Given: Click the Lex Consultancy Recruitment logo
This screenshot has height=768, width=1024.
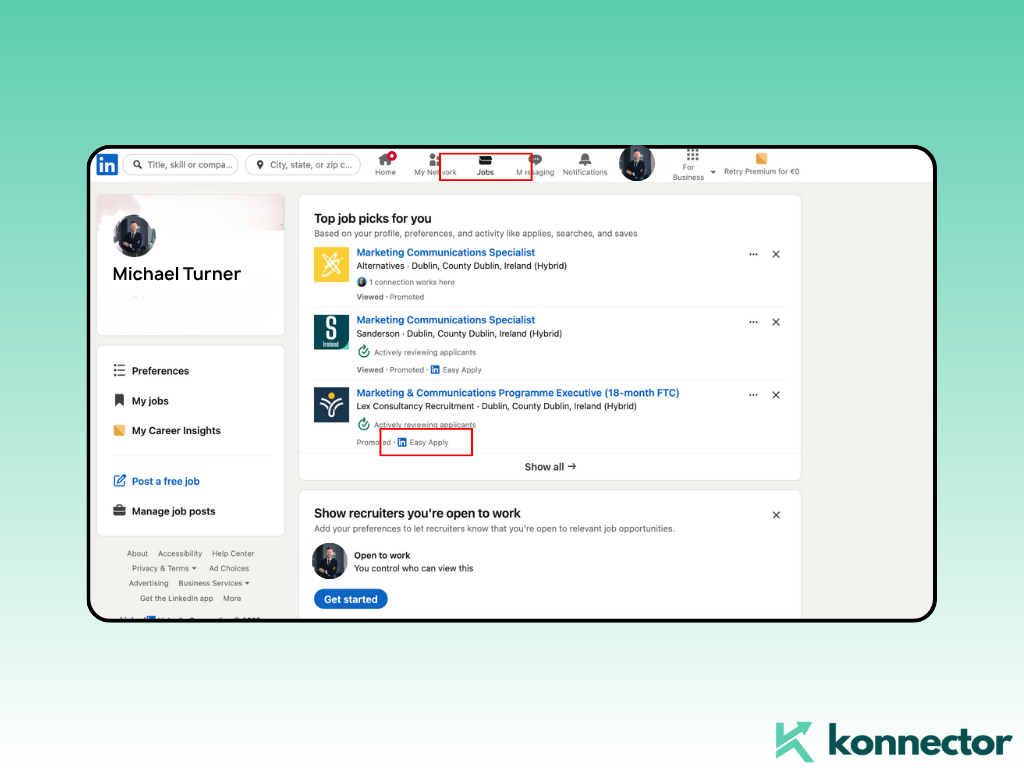Looking at the screenshot, I should 331,405.
